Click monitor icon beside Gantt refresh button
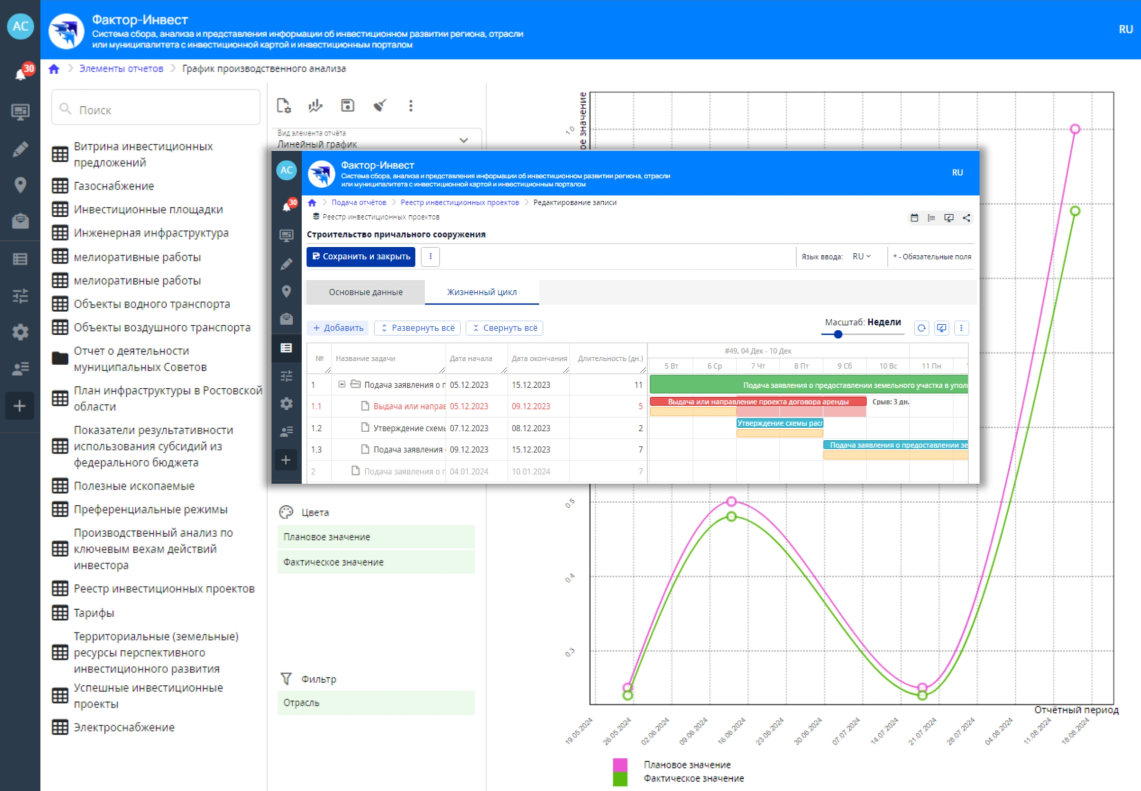This screenshot has height=791, width=1141. click(x=941, y=328)
